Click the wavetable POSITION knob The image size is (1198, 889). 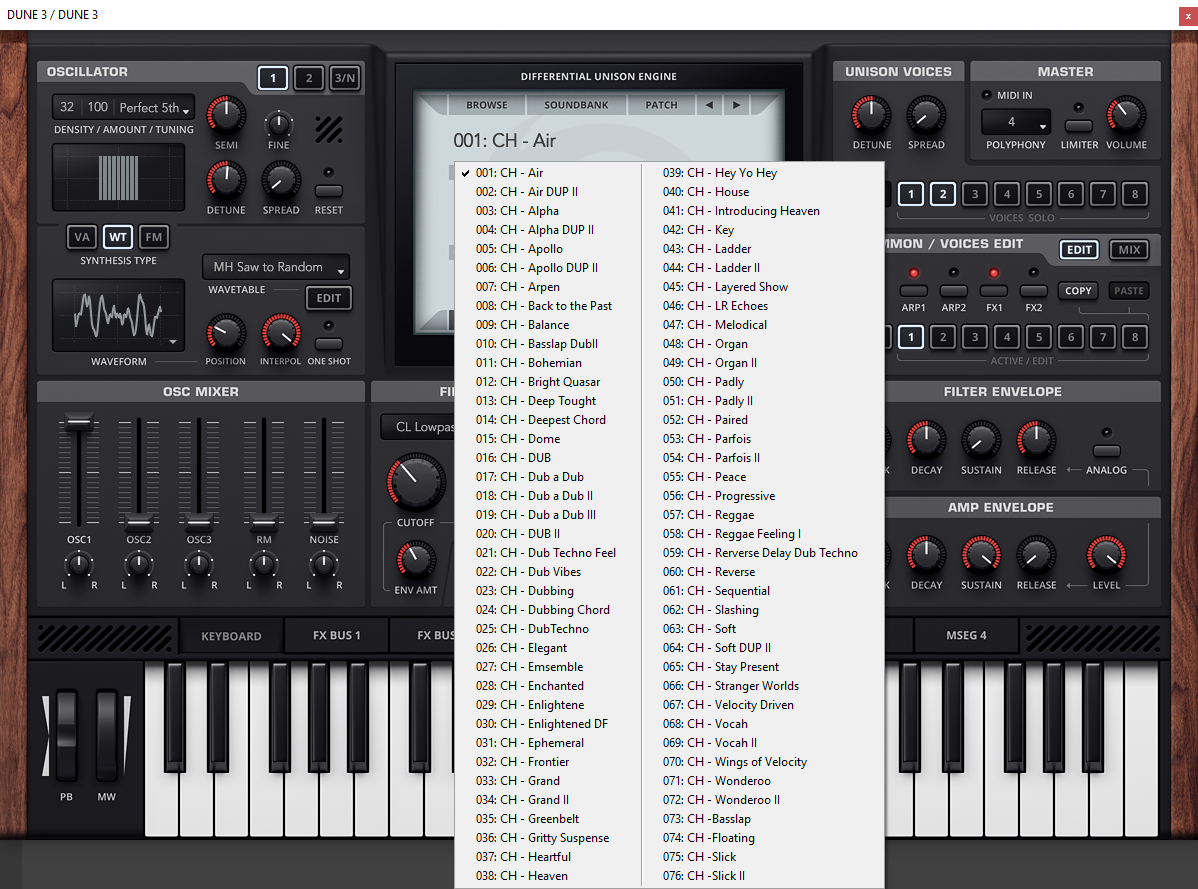coord(225,333)
